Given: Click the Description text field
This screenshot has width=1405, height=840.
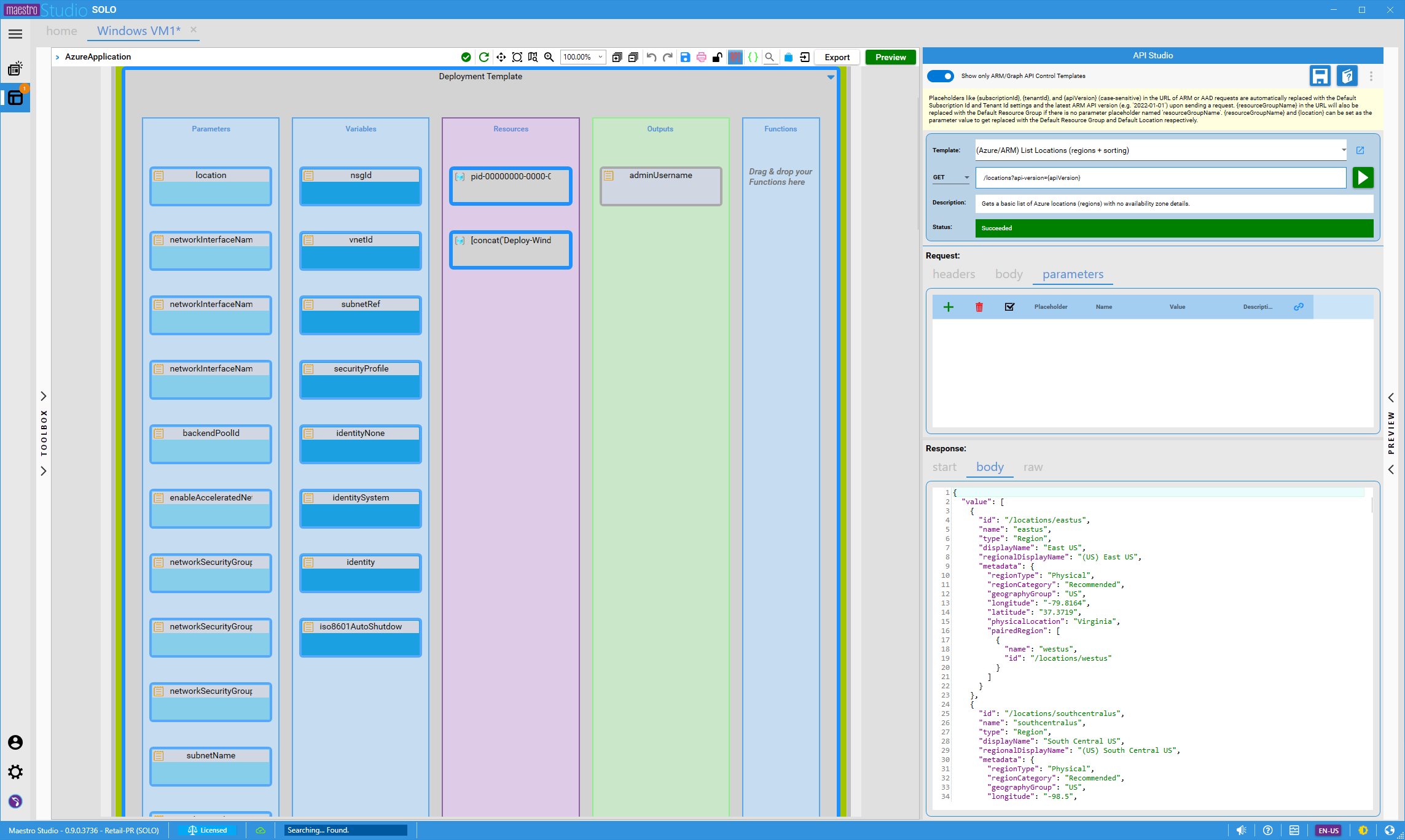Looking at the screenshot, I should pos(1174,204).
